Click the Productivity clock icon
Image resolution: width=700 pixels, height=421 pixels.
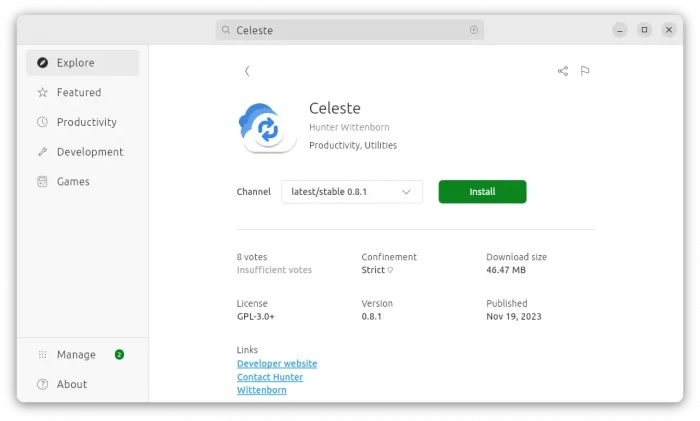(42, 122)
